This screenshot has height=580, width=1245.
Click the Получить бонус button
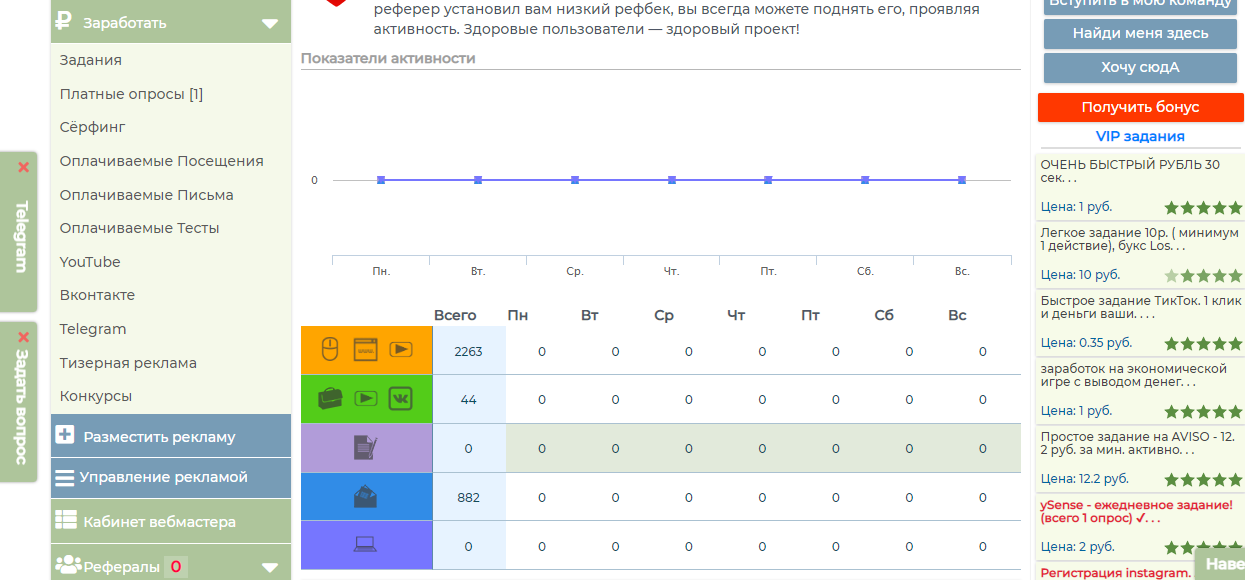tap(1140, 107)
